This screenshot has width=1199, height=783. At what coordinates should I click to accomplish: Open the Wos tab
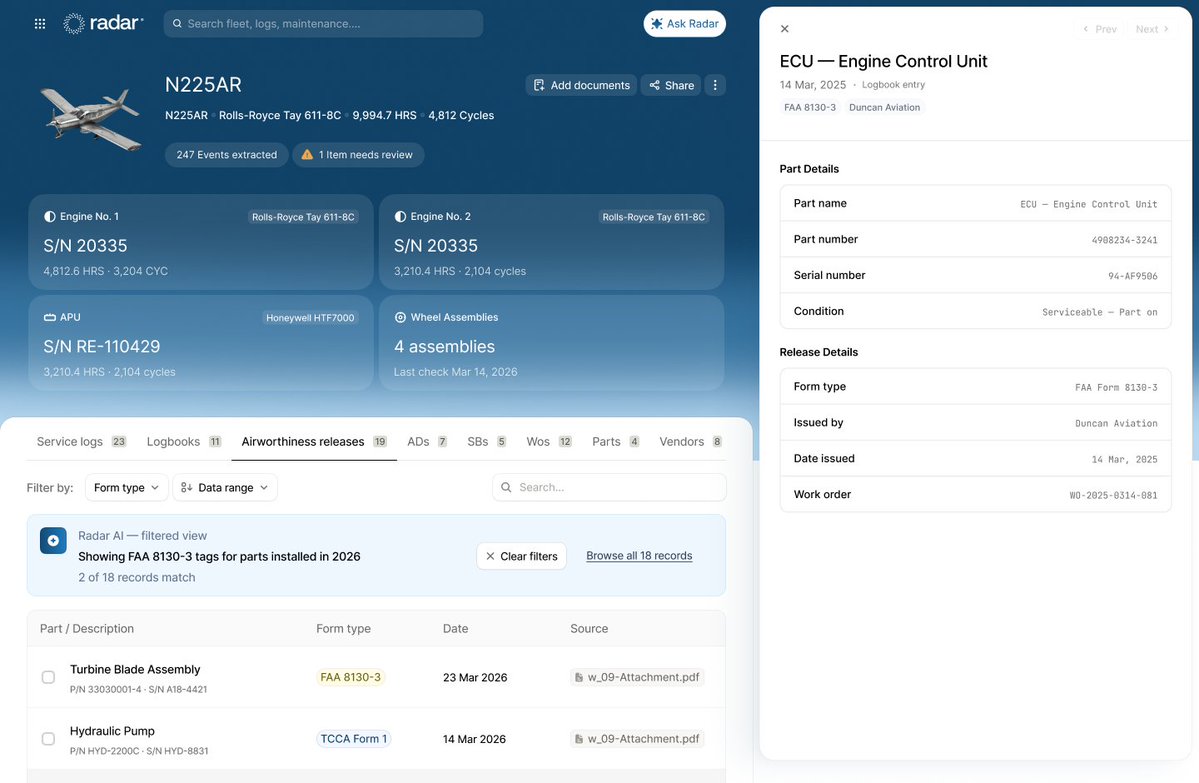tap(549, 442)
